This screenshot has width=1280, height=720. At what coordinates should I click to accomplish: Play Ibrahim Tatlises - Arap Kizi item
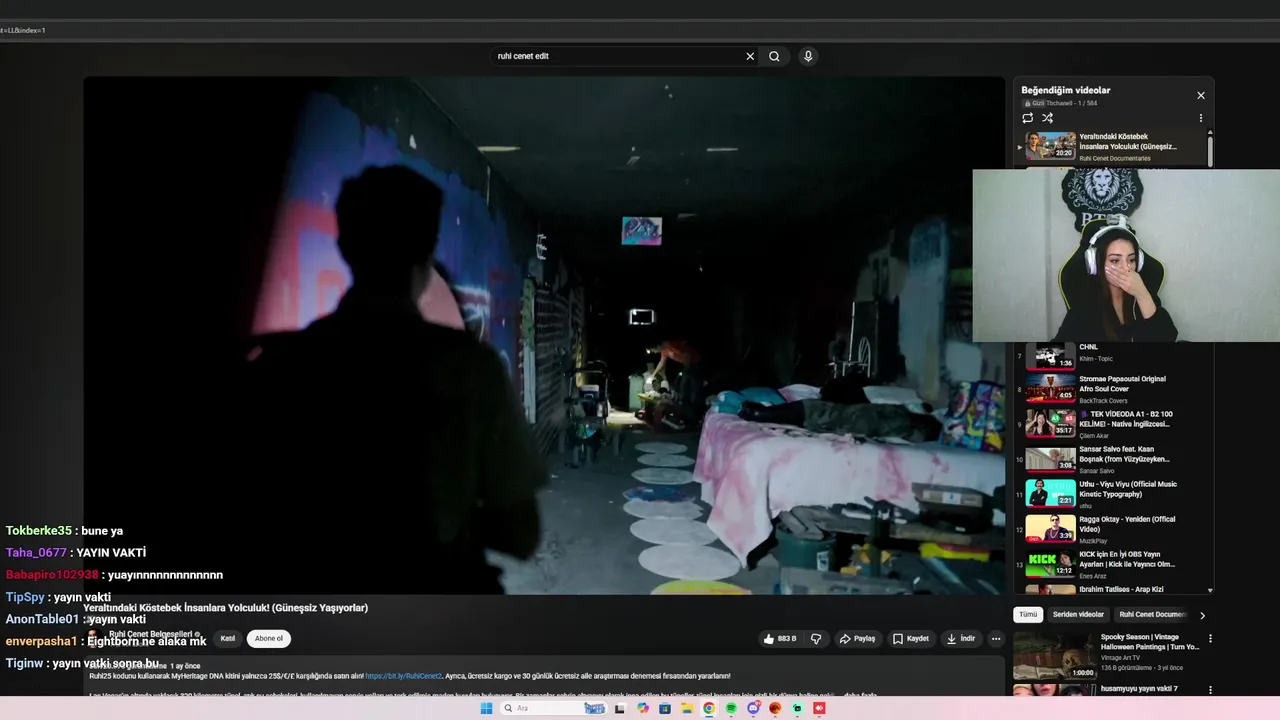[x=1112, y=589]
